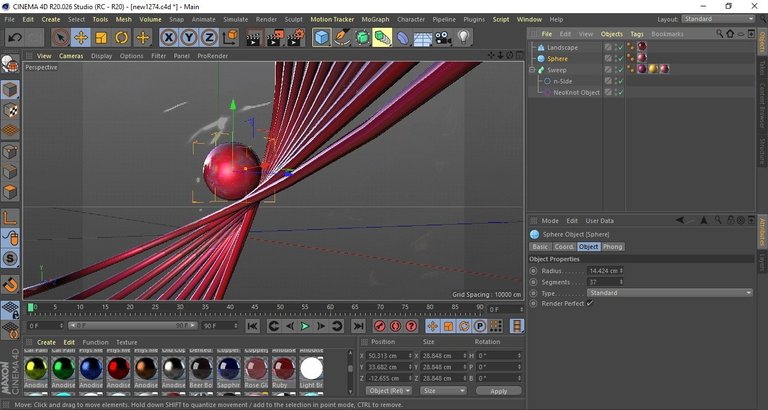Switch to the Basic tab
The image size is (768, 410).
pyautogui.click(x=540, y=247)
